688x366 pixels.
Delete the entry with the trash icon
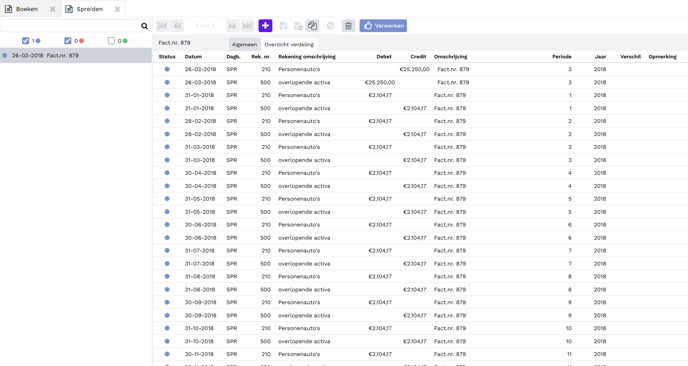[348, 26]
